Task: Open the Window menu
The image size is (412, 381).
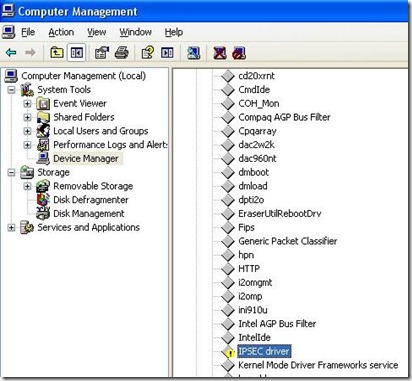Action: [135, 32]
